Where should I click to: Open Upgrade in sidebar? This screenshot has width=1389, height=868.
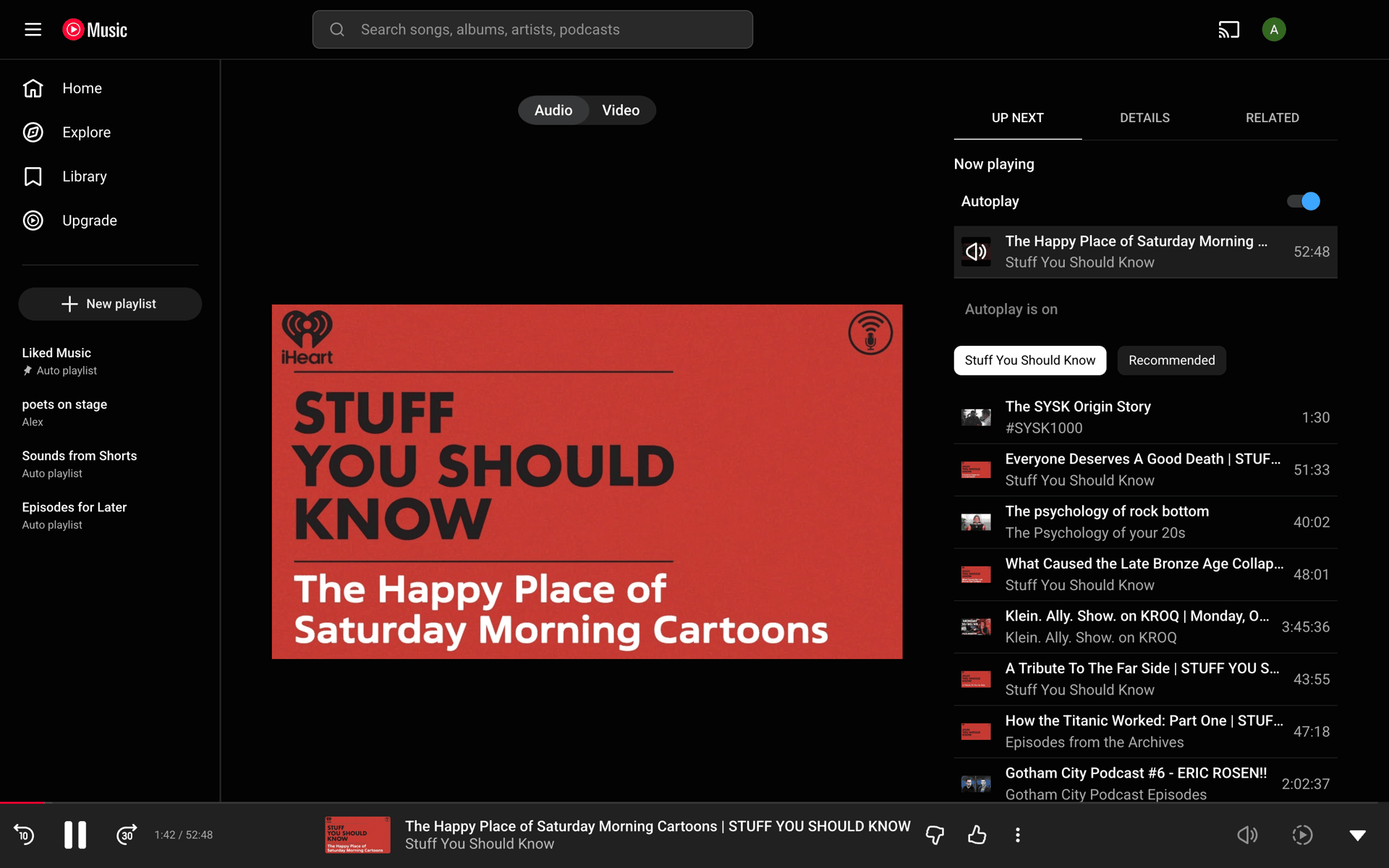(x=110, y=221)
